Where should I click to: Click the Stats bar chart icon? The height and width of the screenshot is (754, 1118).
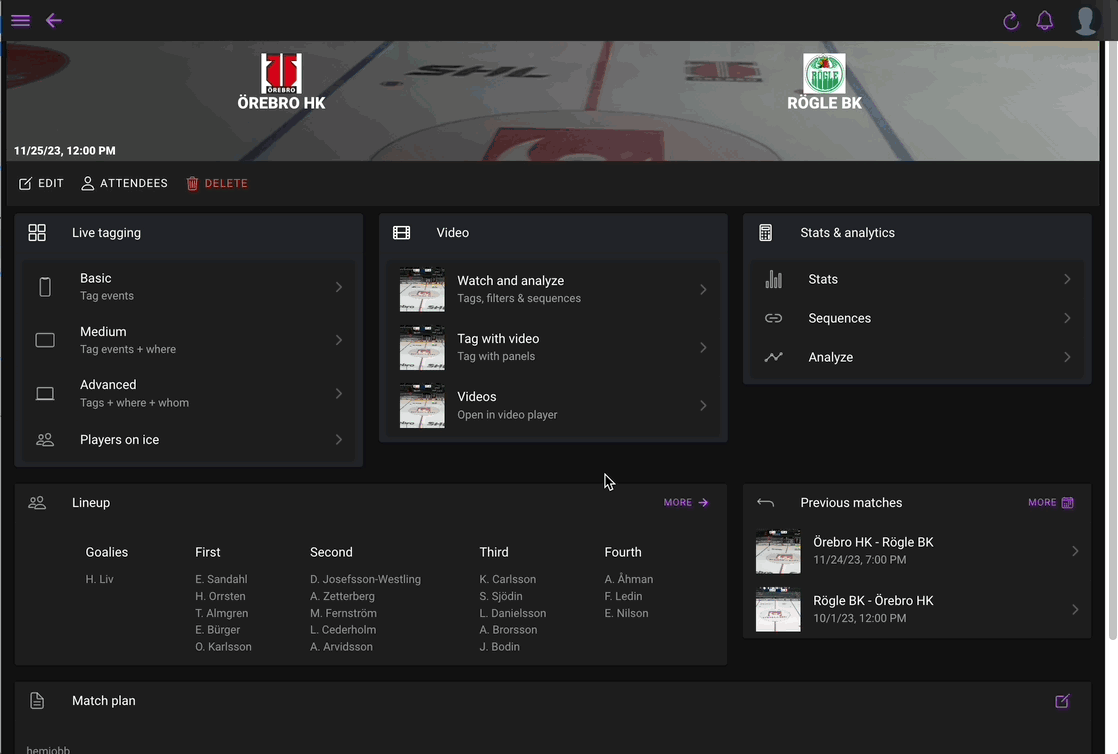click(774, 279)
